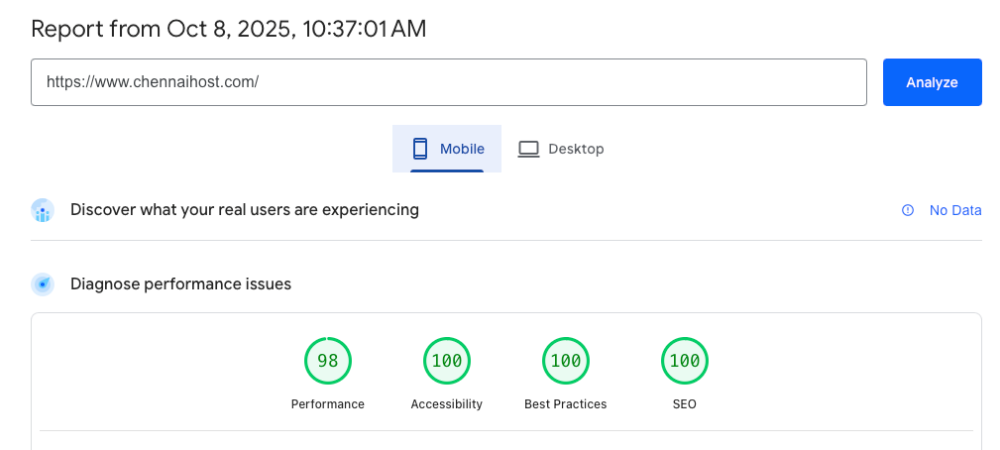Viewport: 1000px width, 450px height.
Task: Go to the SEO label under gauge
Action: click(x=685, y=404)
